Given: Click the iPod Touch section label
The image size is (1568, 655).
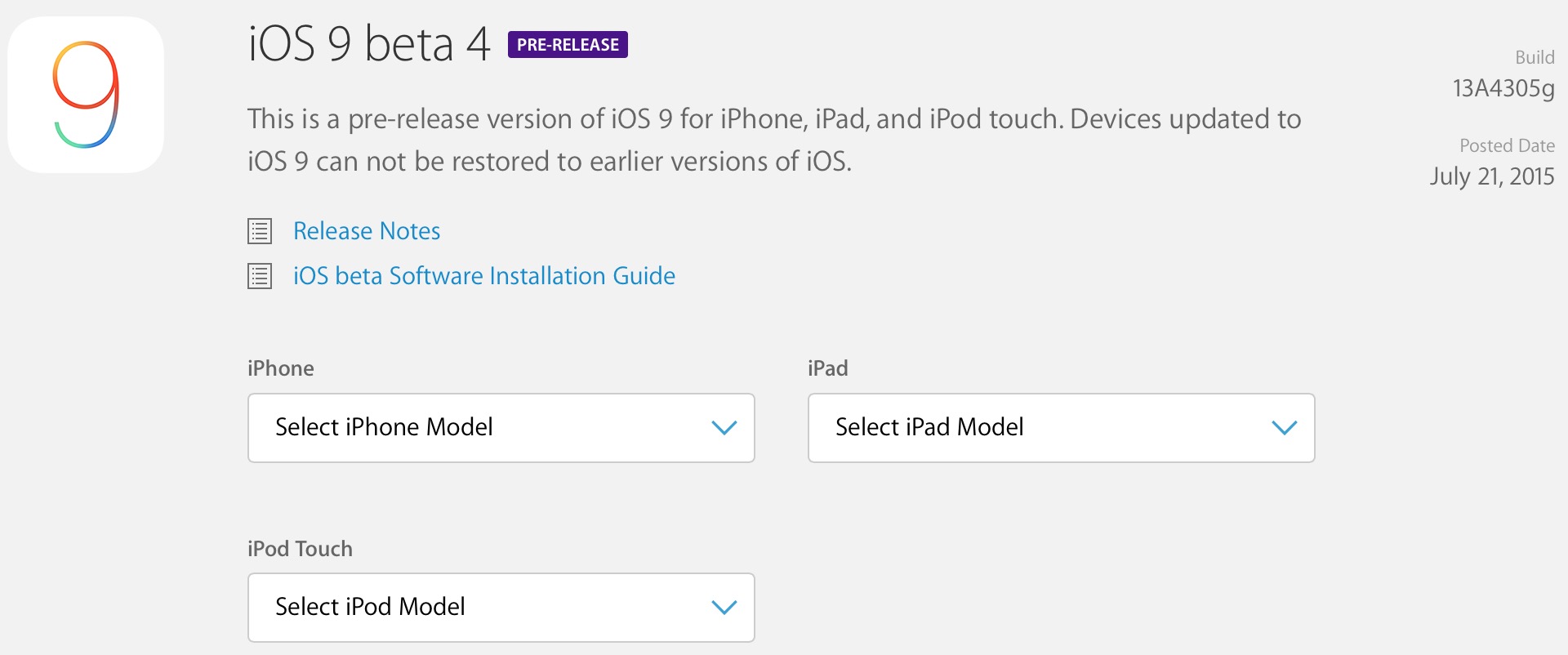Looking at the screenshot, I should point(301,549).
